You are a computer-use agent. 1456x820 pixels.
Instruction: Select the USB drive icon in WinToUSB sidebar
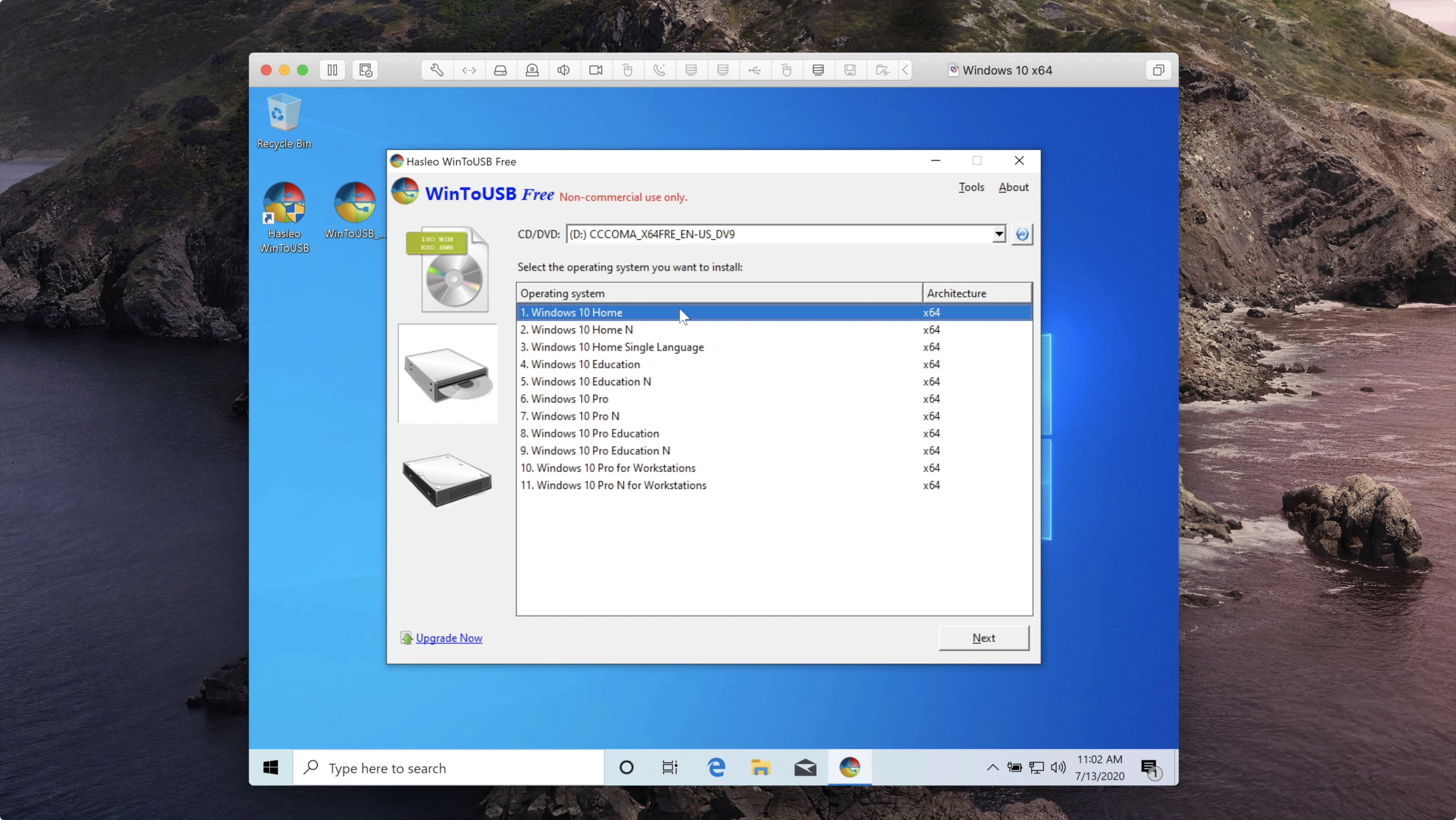tap(446, 480)
